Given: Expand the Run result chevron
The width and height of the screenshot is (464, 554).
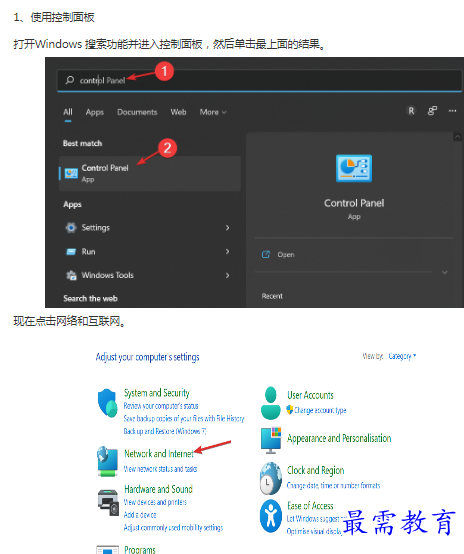Looking at the screenshot, I should [228, 252].
